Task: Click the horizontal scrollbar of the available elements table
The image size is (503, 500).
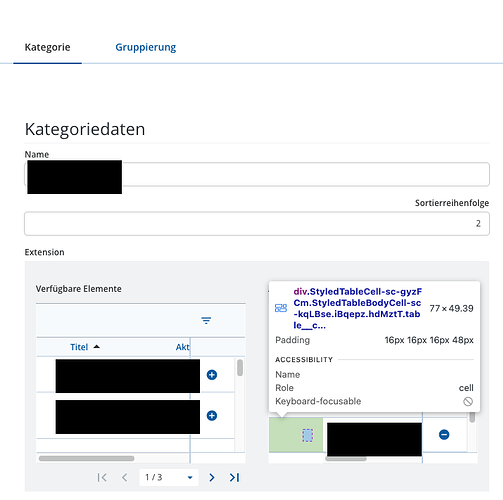Action: coord(87,458)
